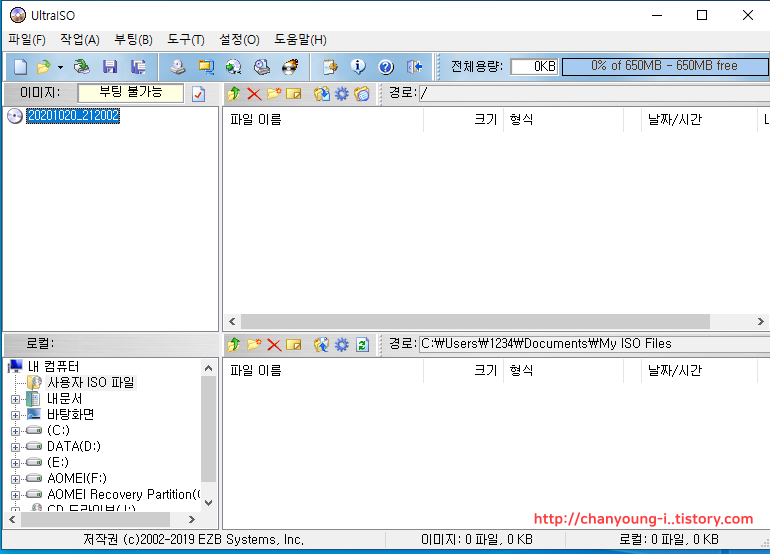Select 사용자 ISO 파일 in local tree
This screenshot has width=770, height=554.
coord(91,382)
